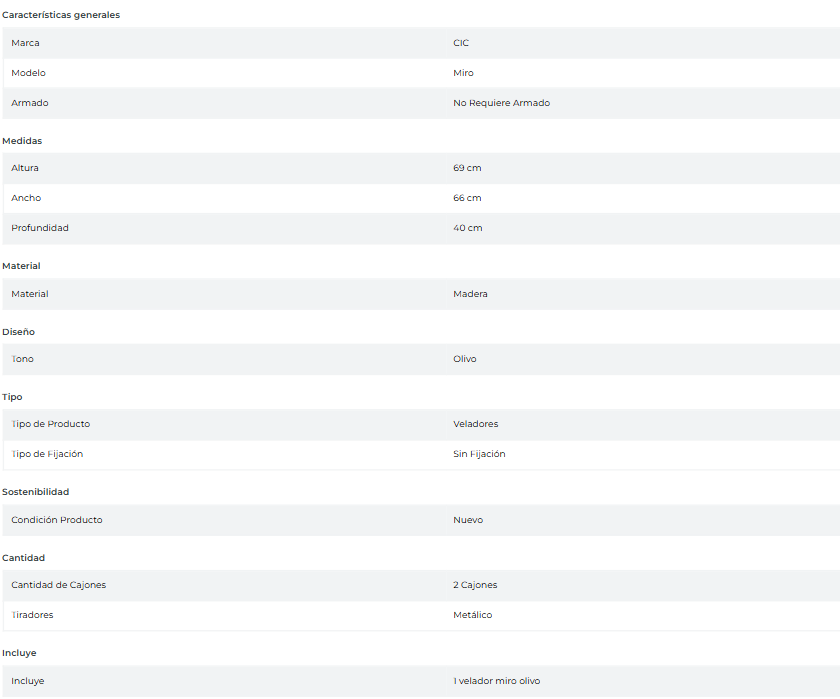
Task: Select the Condición Producto label
Action: tap(57, 520)
